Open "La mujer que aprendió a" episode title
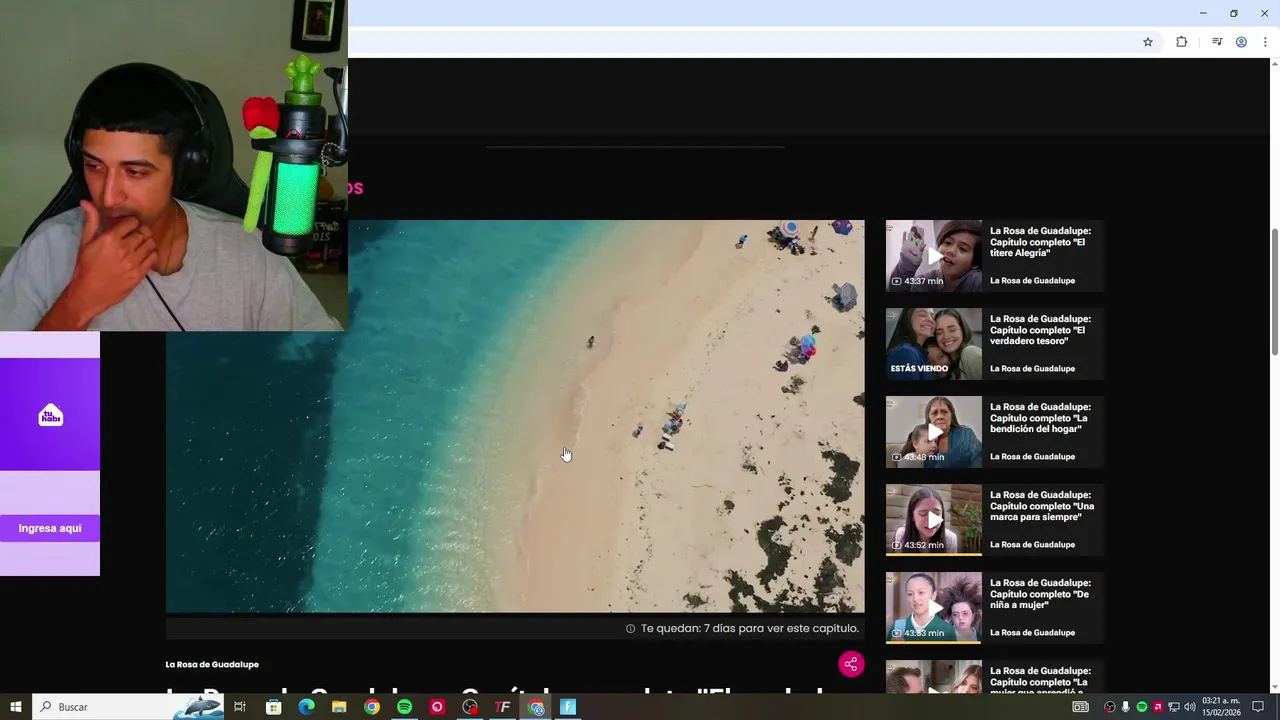The height and width of the screenshot is (720, 1280). point(1040,680)
